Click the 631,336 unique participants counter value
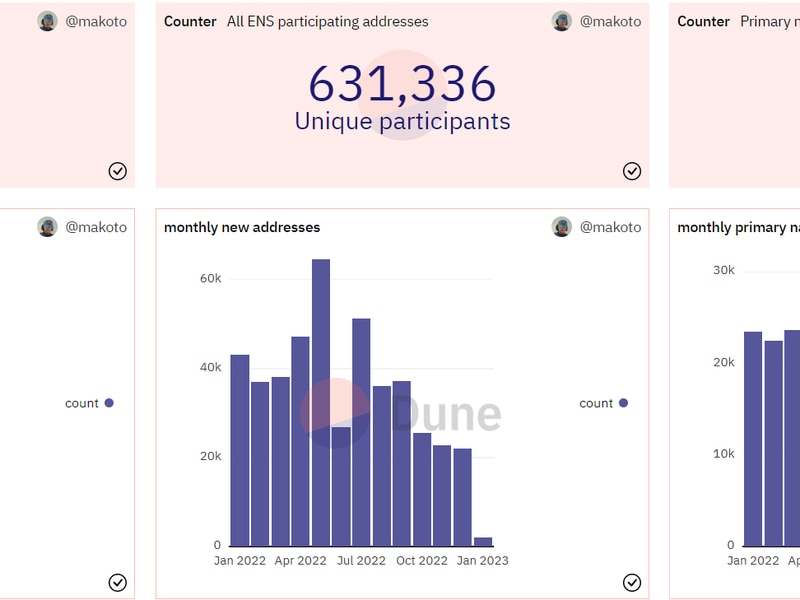 point(402,84)
